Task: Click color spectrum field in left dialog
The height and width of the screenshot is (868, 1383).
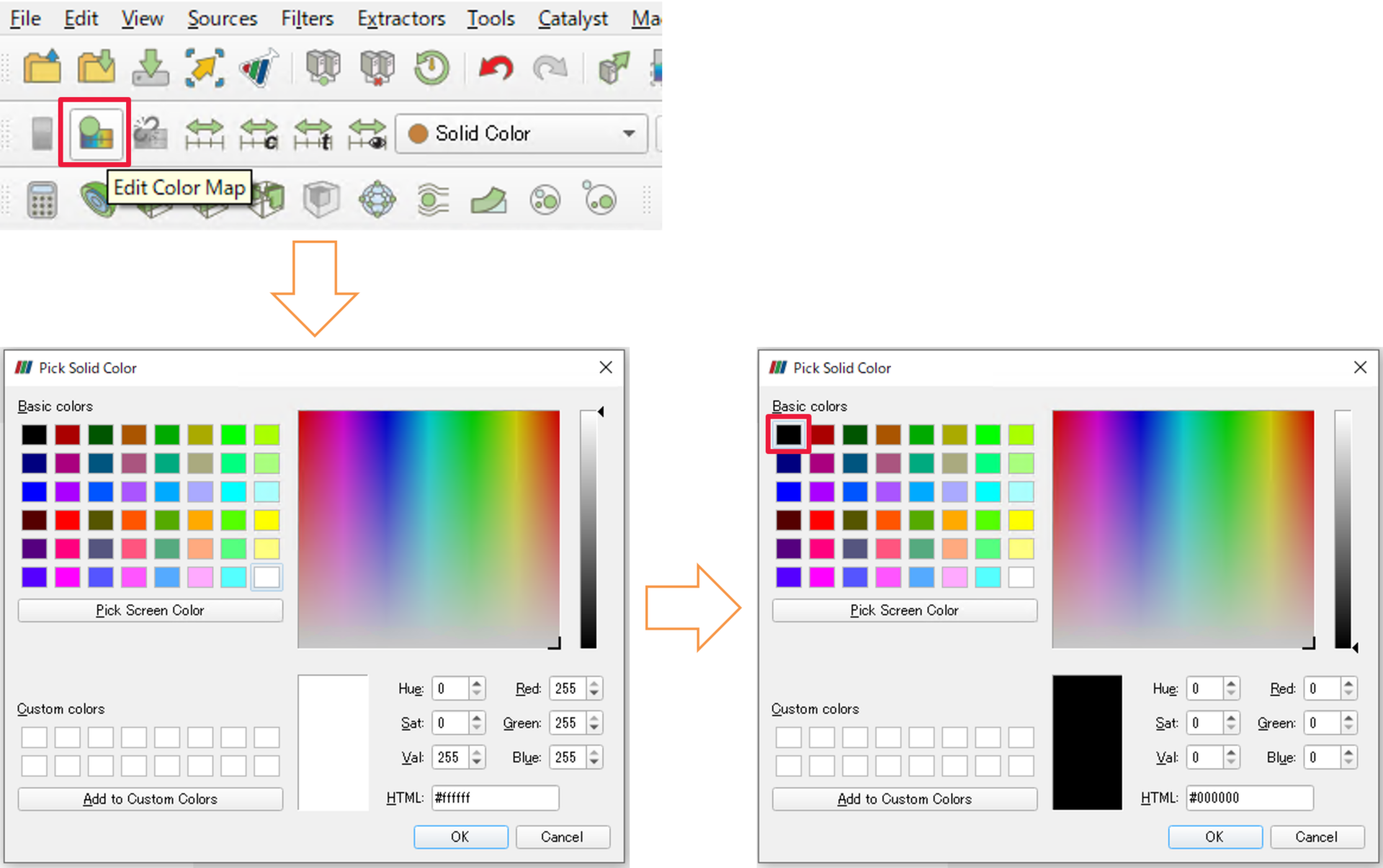Action: point(429,529)
